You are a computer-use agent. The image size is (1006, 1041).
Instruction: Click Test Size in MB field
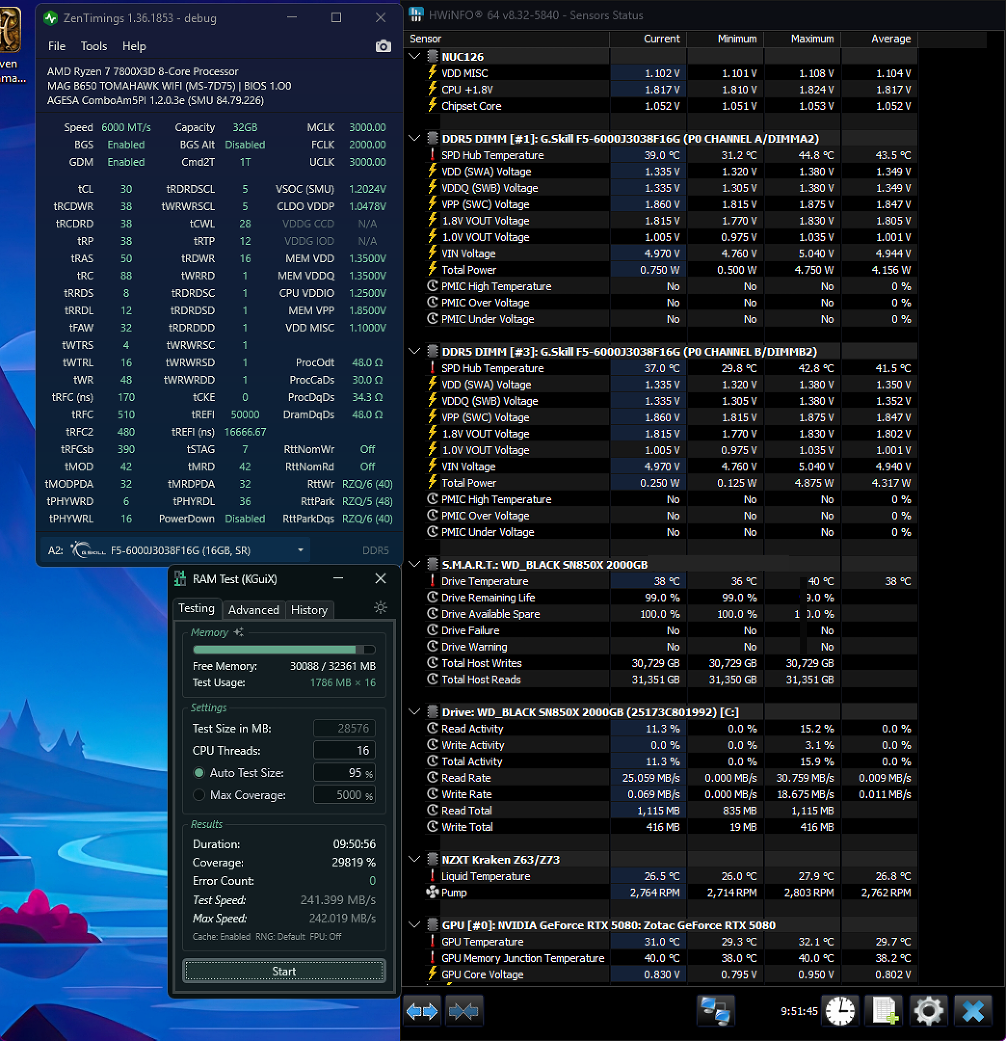pyautogui.click(x=344, y=728)
